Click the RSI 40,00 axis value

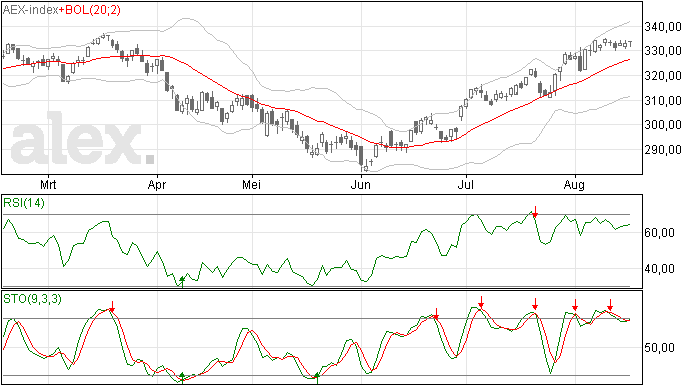click(x=659, y=269)
